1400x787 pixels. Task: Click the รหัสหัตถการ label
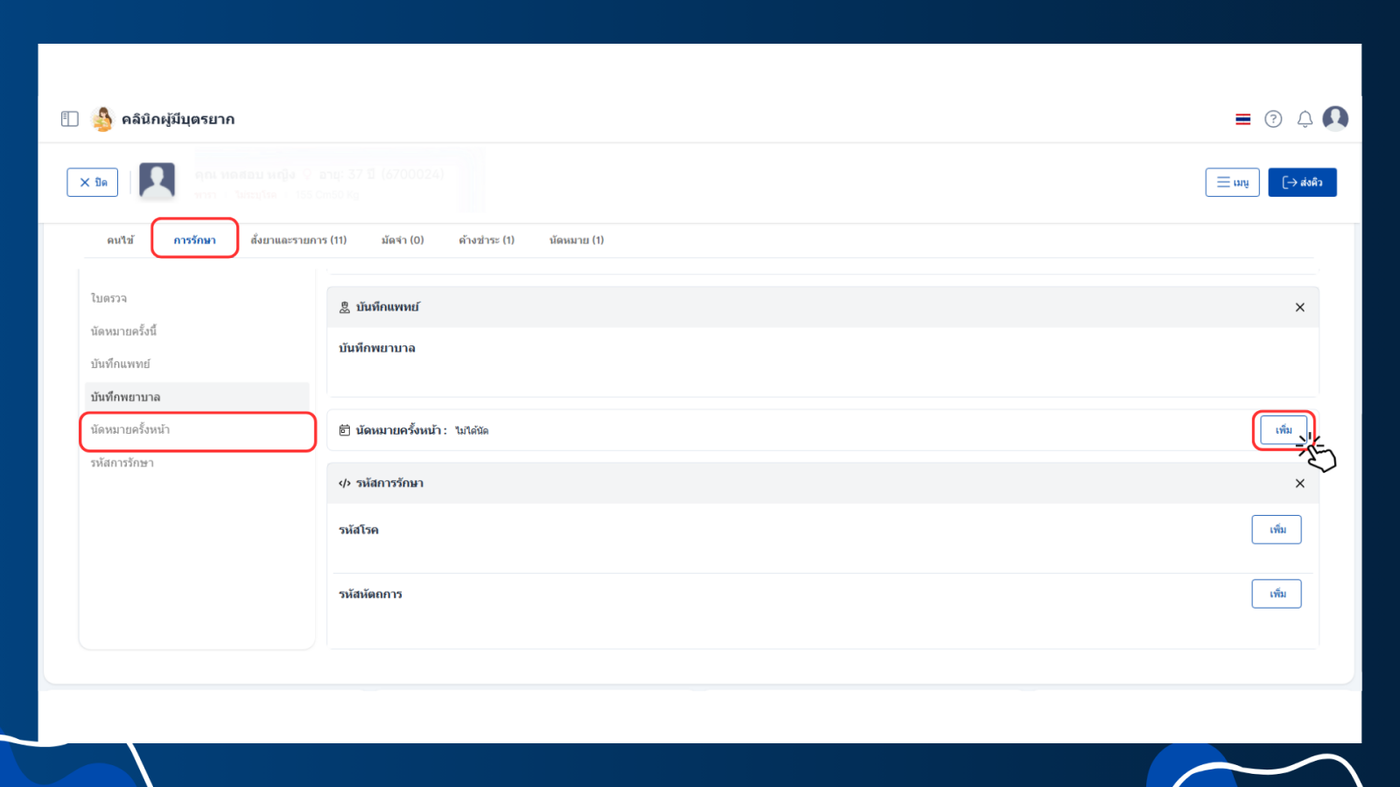tap(370, 594)
